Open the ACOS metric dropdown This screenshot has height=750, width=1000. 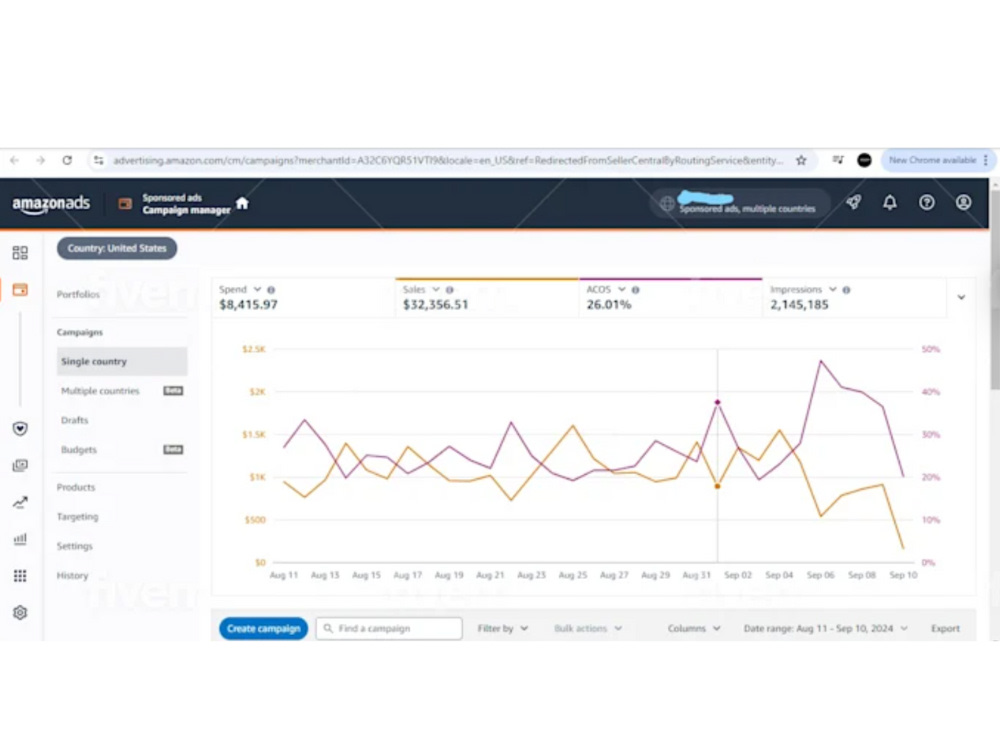[622, 290]
